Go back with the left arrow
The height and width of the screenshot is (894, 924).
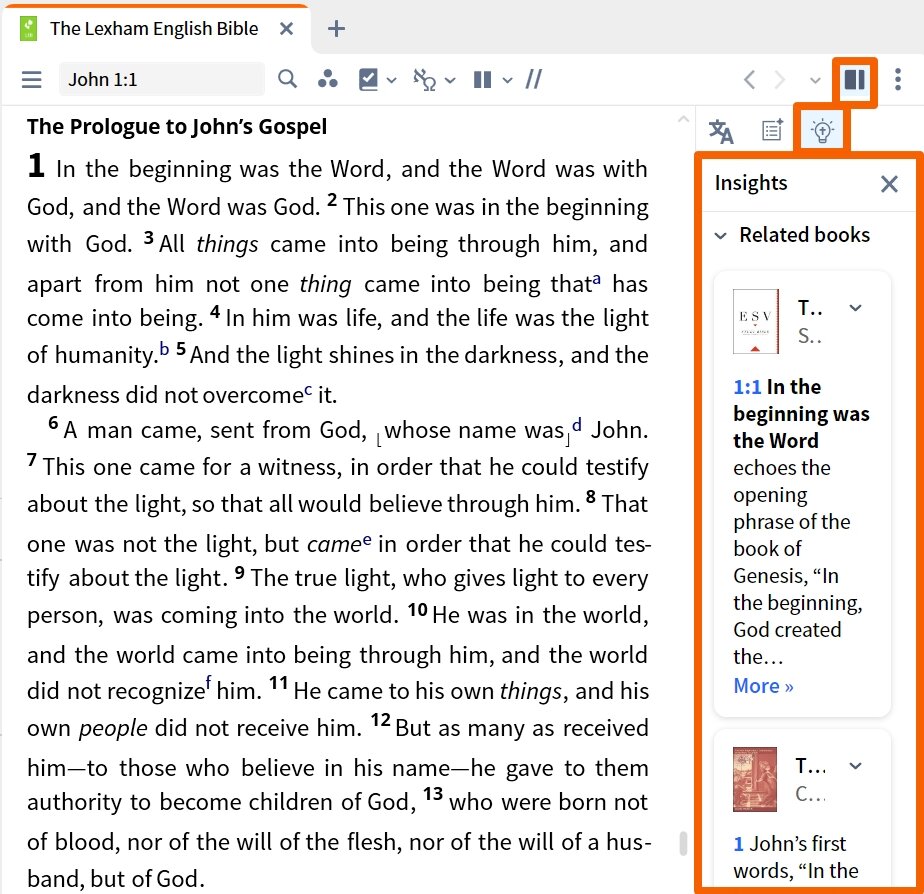tap(749, 79)
